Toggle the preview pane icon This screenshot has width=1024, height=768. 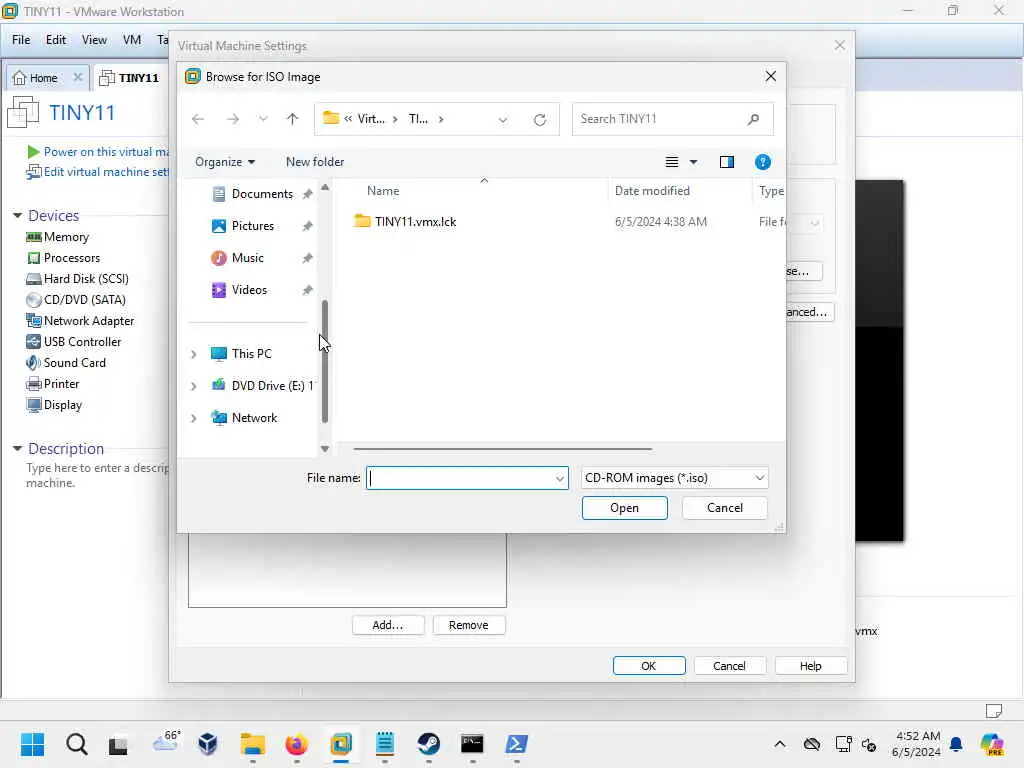tap(726, 162)
